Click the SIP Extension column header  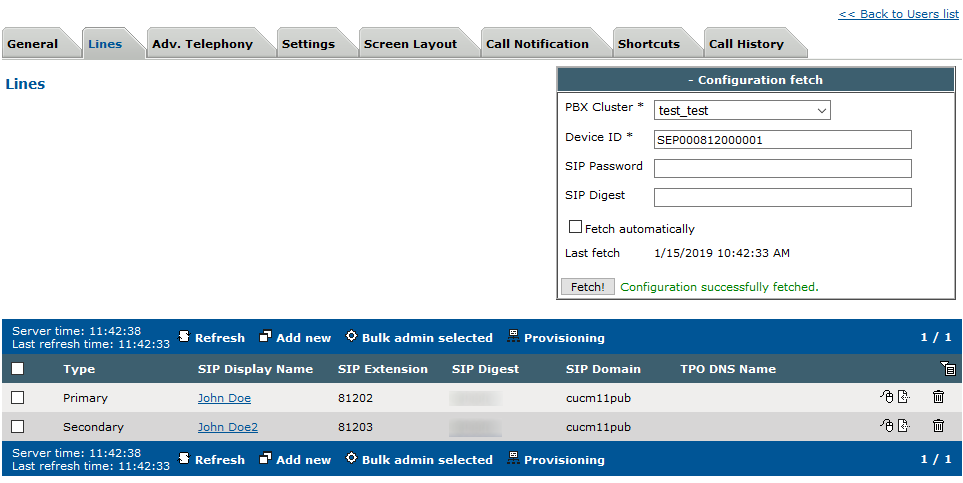(383, 369)
